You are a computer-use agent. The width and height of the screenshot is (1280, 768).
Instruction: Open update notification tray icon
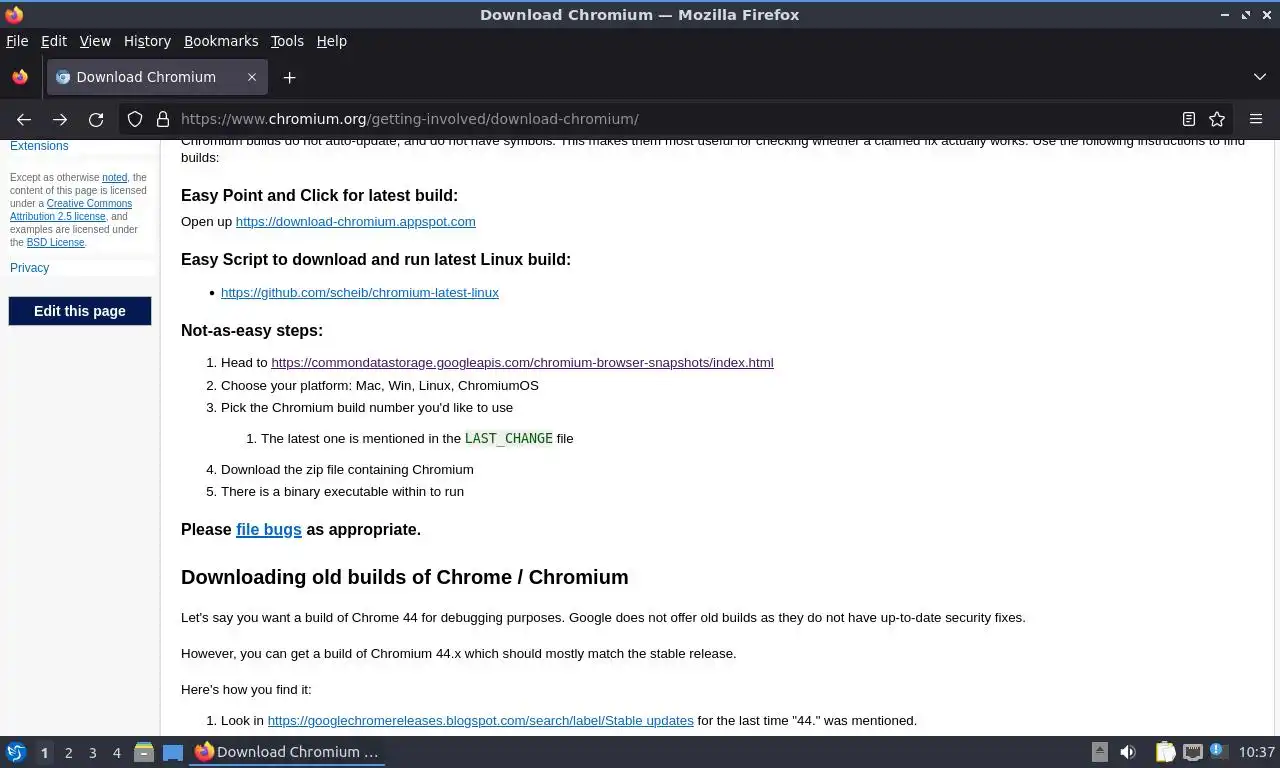point(1218,751)
